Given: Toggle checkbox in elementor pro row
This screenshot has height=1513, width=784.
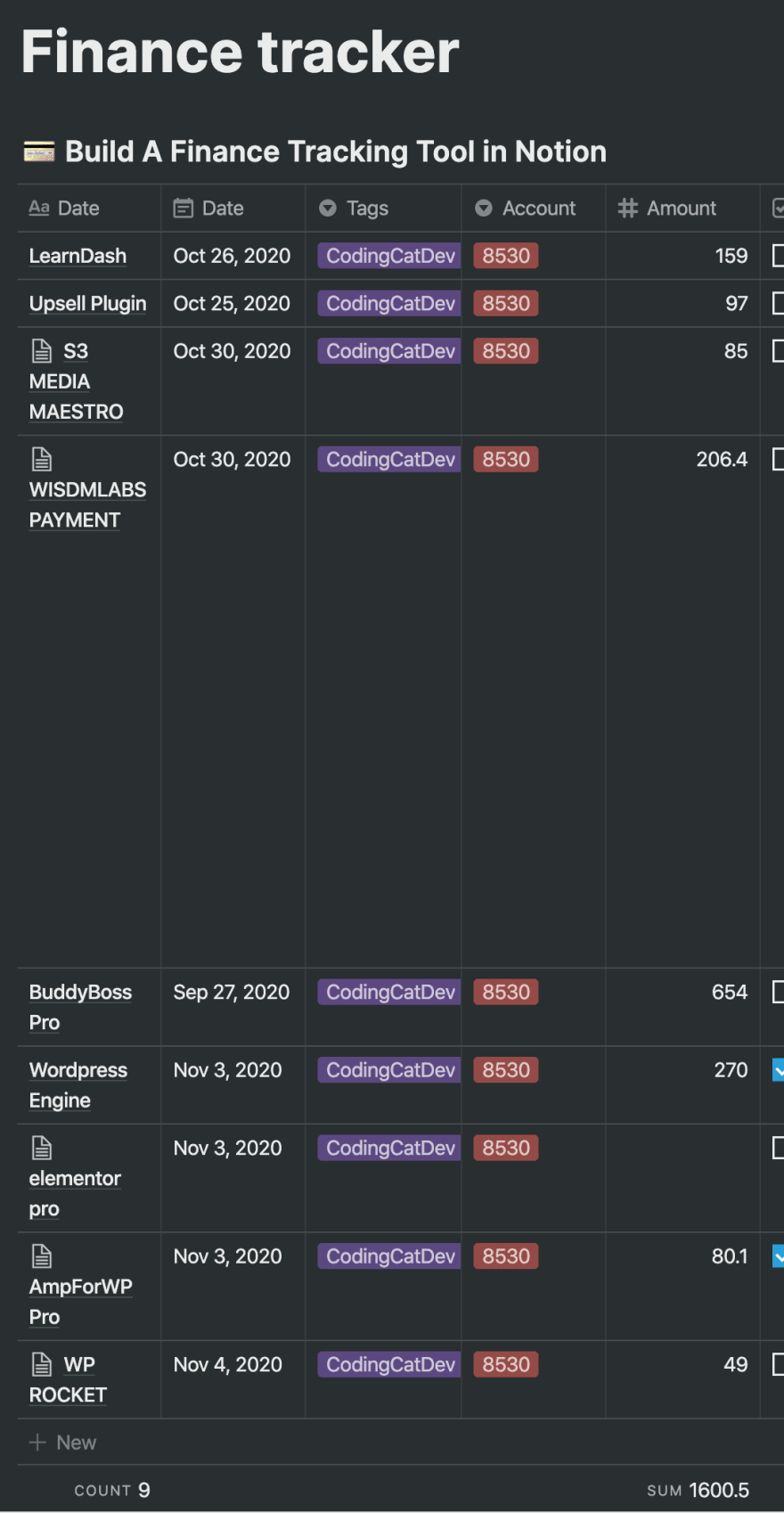Looking at the screenshot, I should [x=778, y=1148].
